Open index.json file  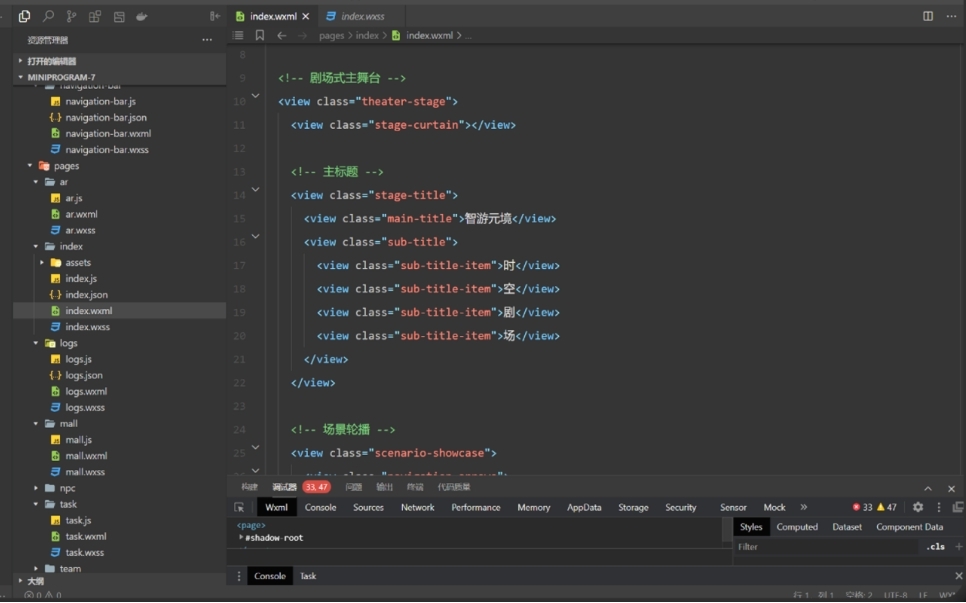86,295
